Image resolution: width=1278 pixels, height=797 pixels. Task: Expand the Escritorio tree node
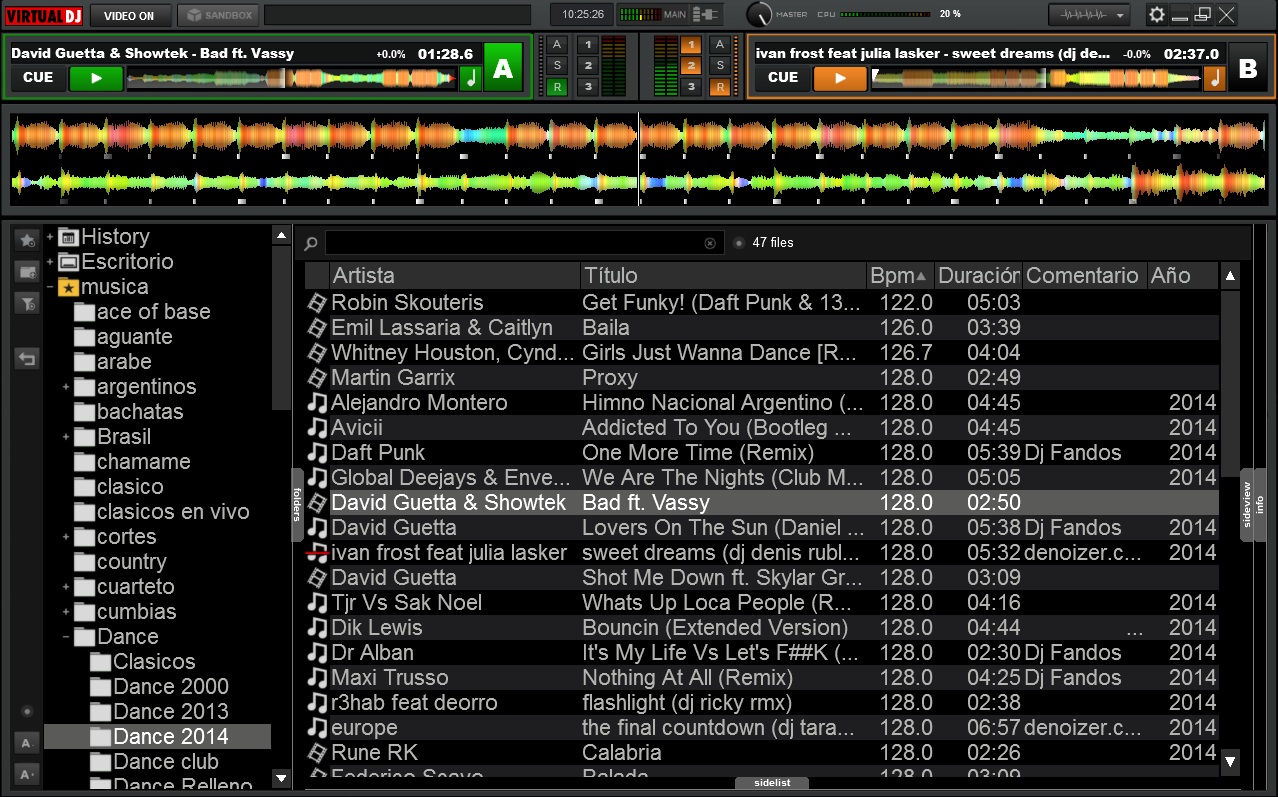[x=50, y=262]
